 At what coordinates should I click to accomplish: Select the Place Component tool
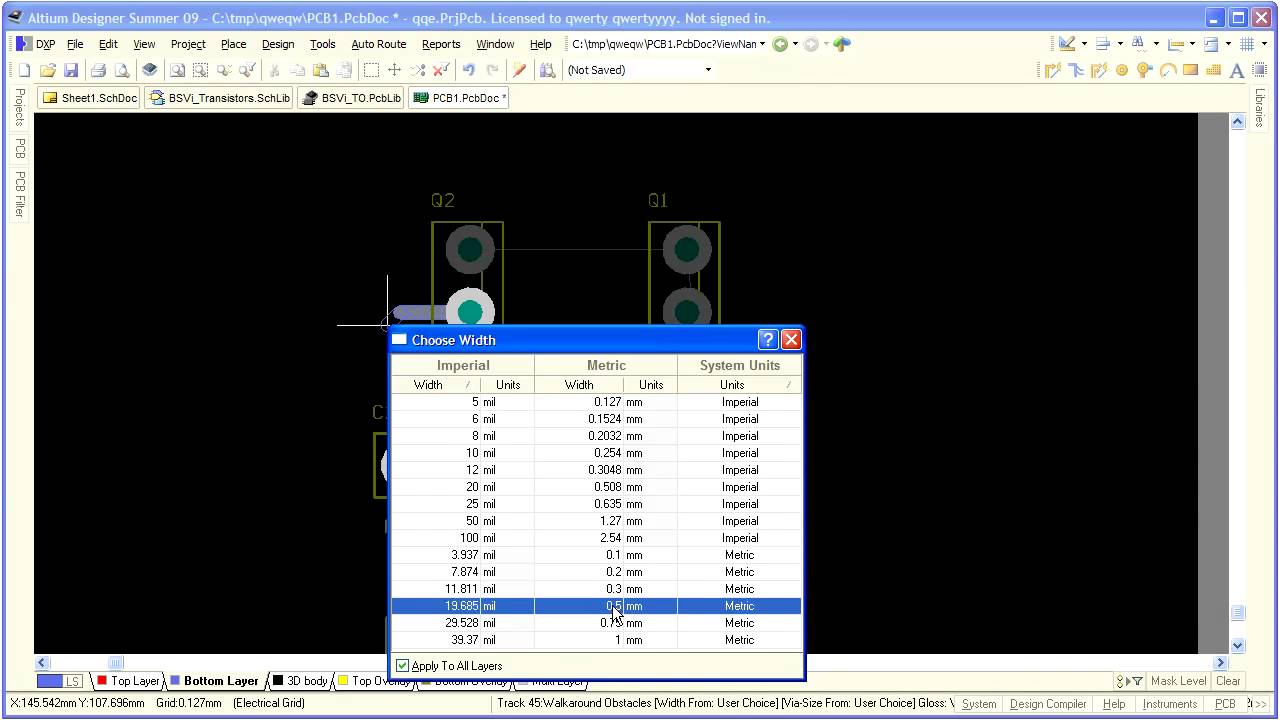tap(1259, 70)
